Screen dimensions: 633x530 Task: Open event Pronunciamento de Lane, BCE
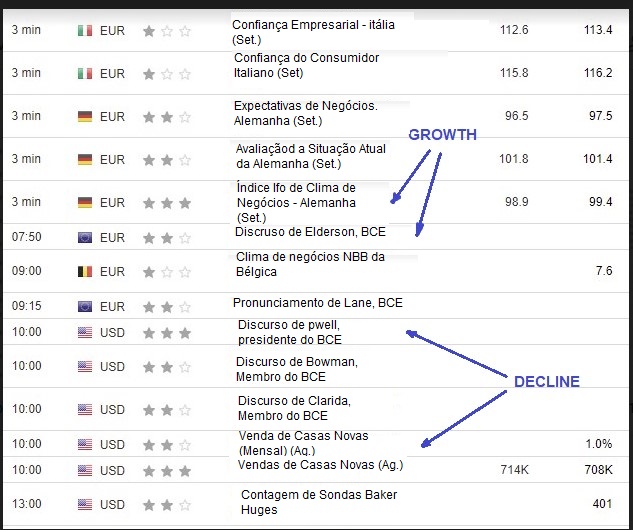pos(318,303)
